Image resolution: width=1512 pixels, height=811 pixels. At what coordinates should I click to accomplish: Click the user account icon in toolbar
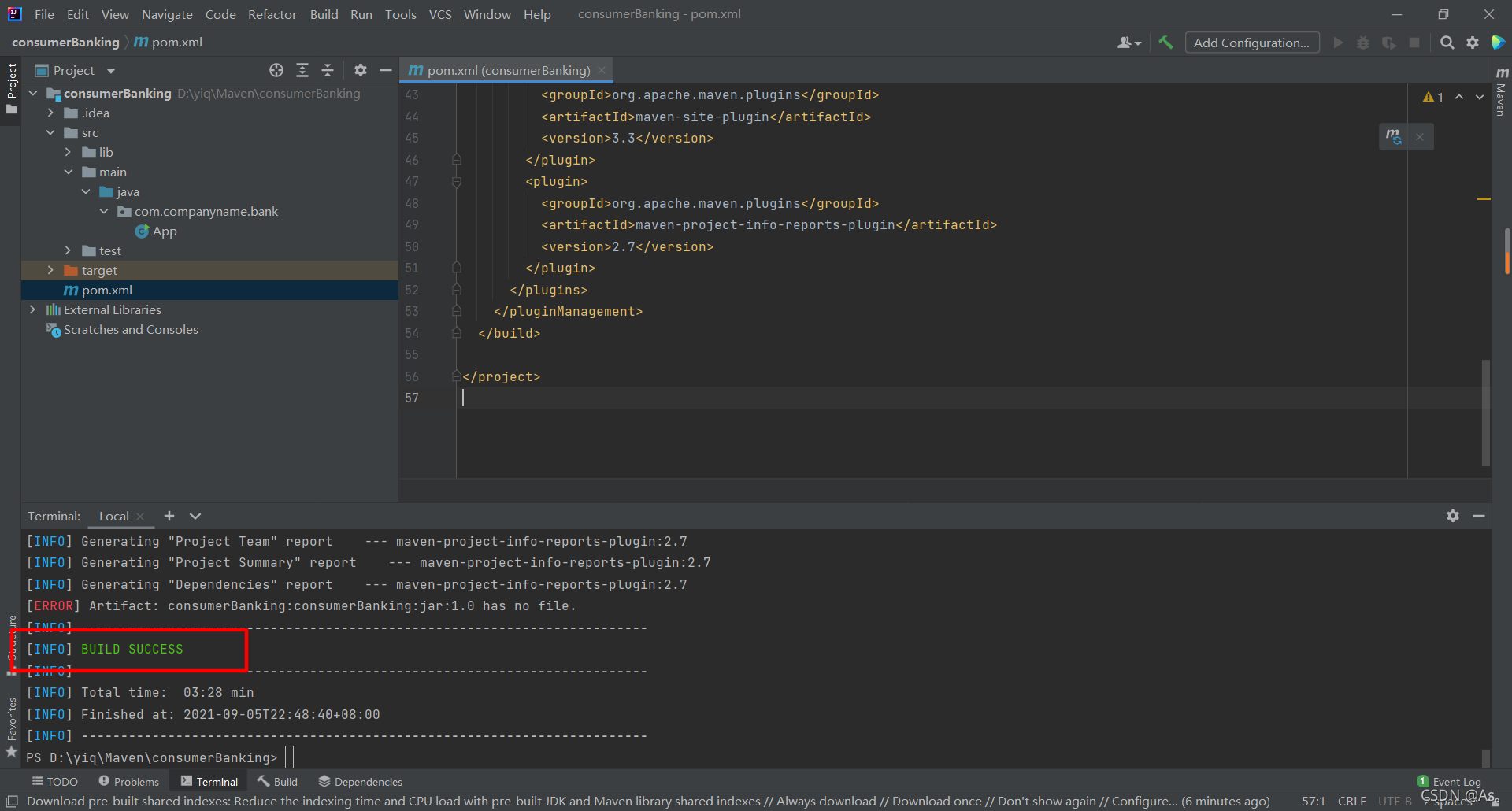(x=1128, y=43)
